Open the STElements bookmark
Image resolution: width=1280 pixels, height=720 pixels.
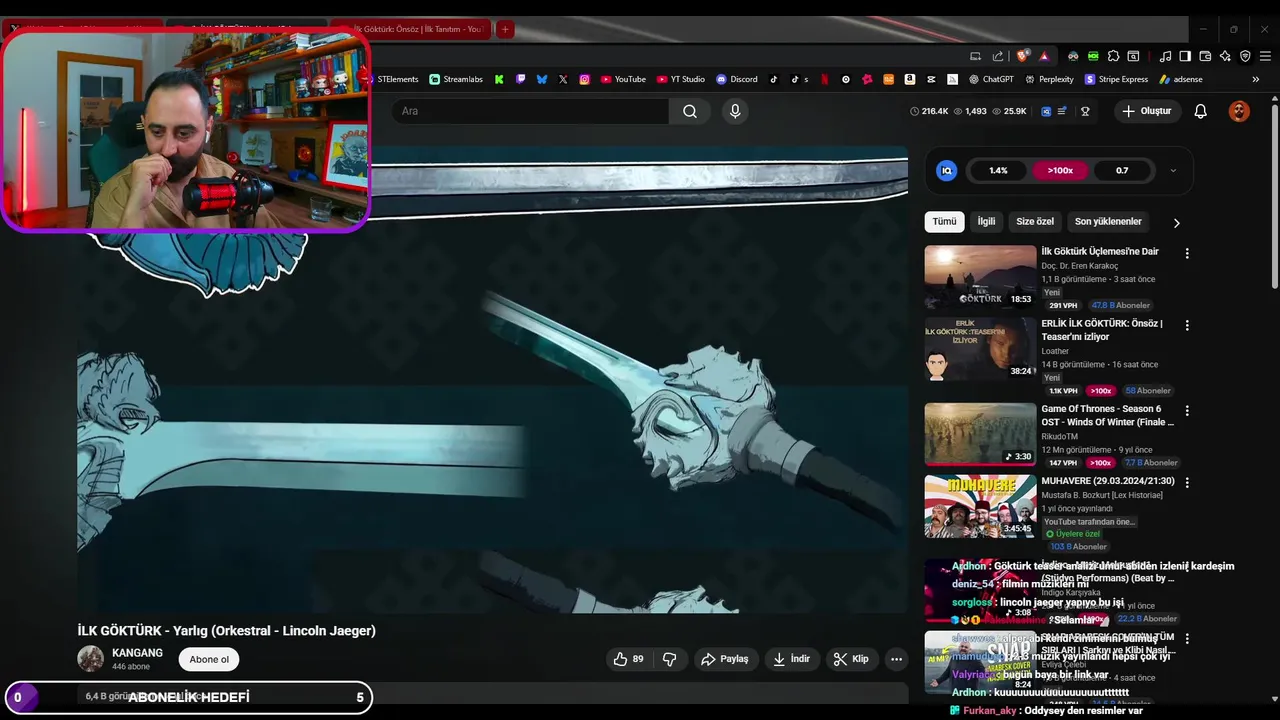tap(392, 79)
